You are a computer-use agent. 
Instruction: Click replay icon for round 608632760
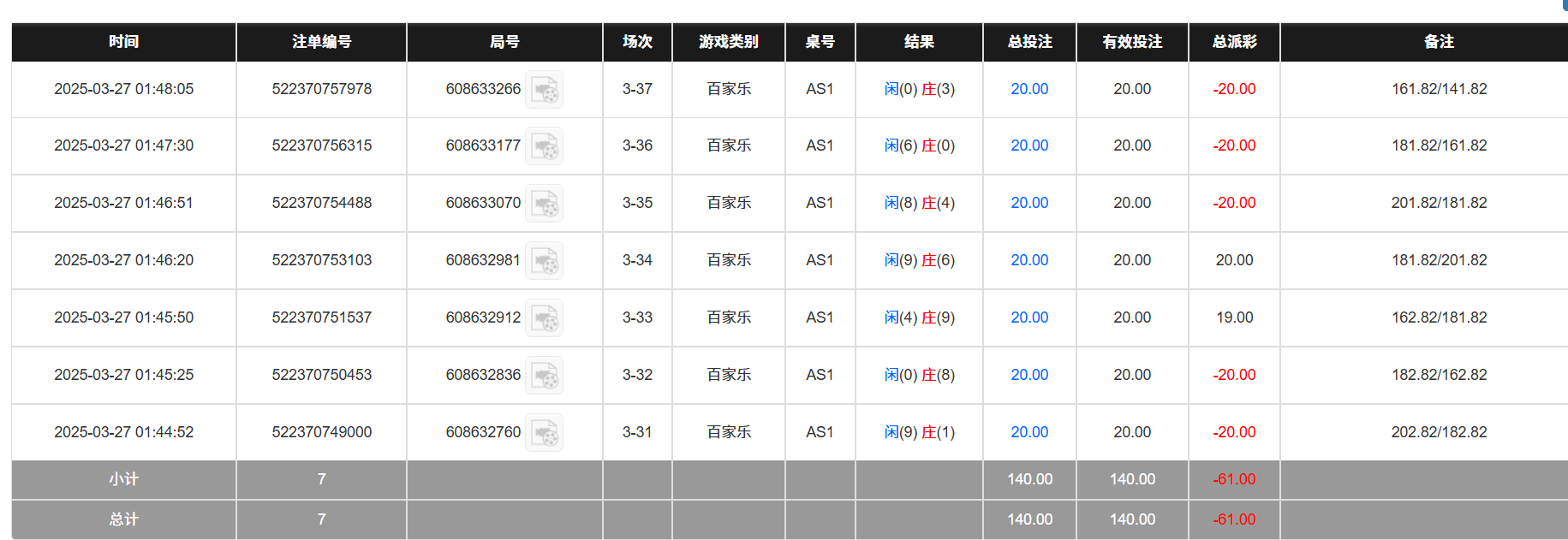(544, 433)
